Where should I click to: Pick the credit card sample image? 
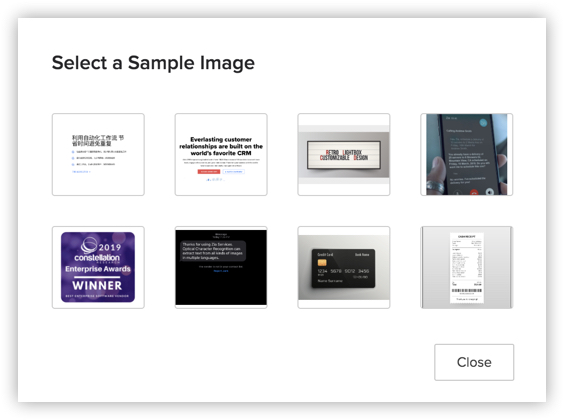click(344, 267)
